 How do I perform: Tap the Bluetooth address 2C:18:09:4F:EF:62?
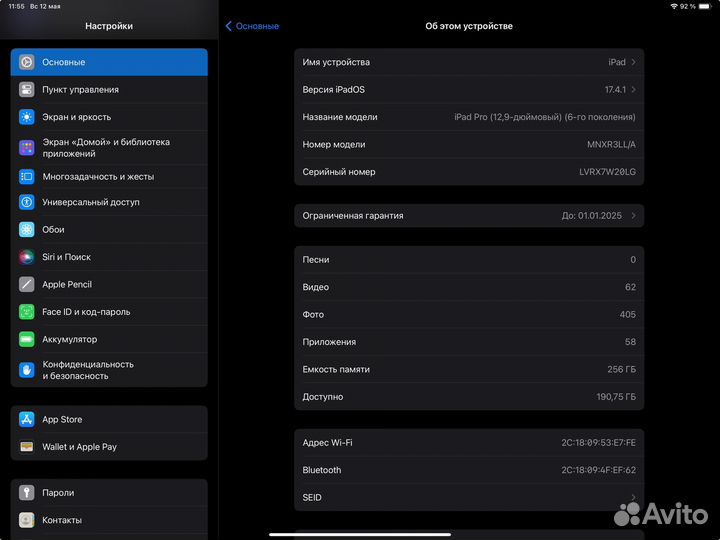pos(599,470)
